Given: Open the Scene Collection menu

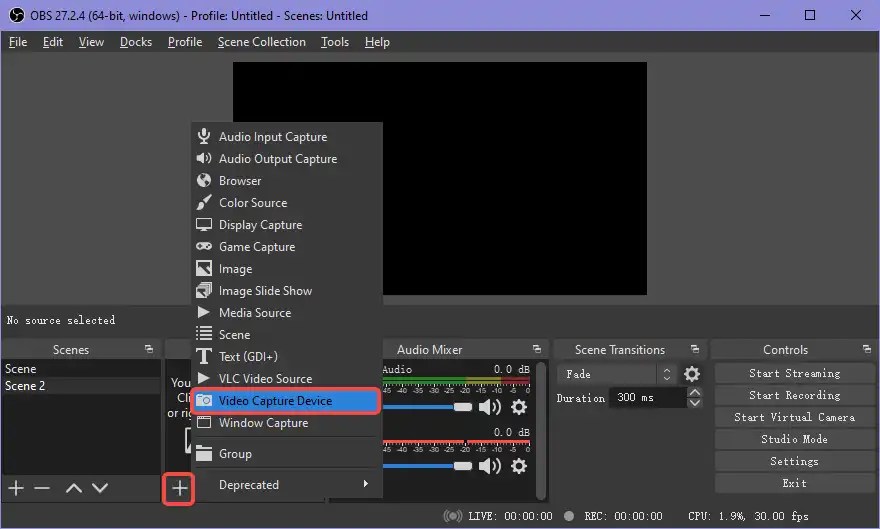Looking at the screenshot, I should point(262,42).
